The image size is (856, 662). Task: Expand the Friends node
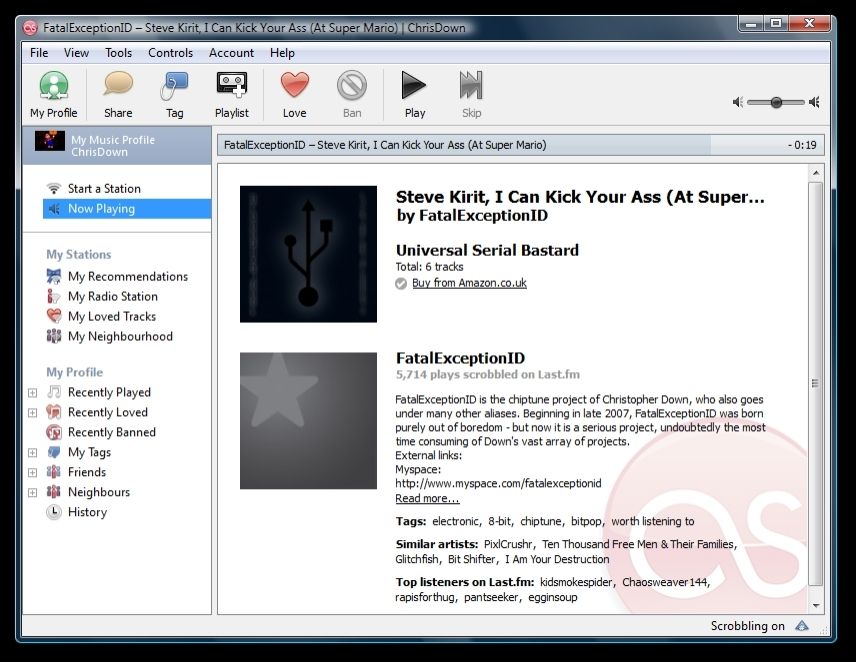33,473
